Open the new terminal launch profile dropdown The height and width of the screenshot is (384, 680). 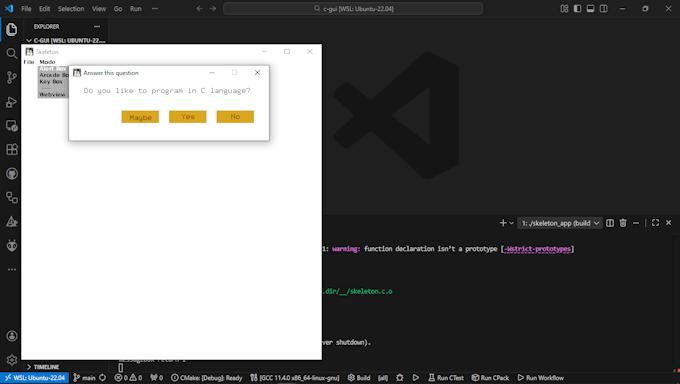click(x=511, y=223)
